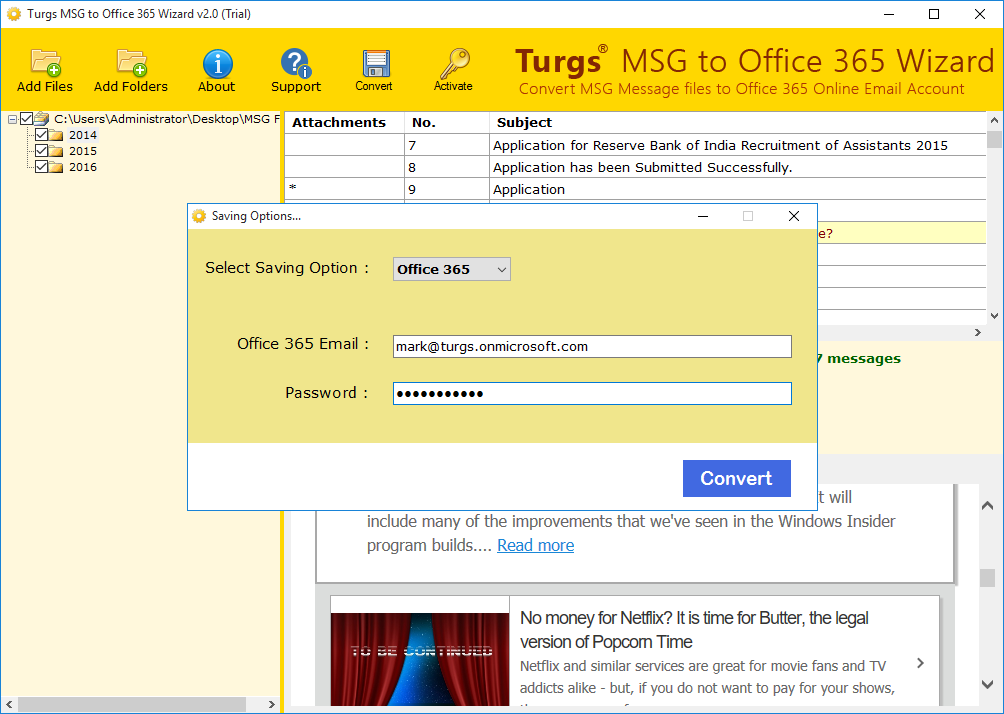Uncheck the 2015 folder checkbox
The width and height of the screenshot is (1004, 714).
(42, 150)
